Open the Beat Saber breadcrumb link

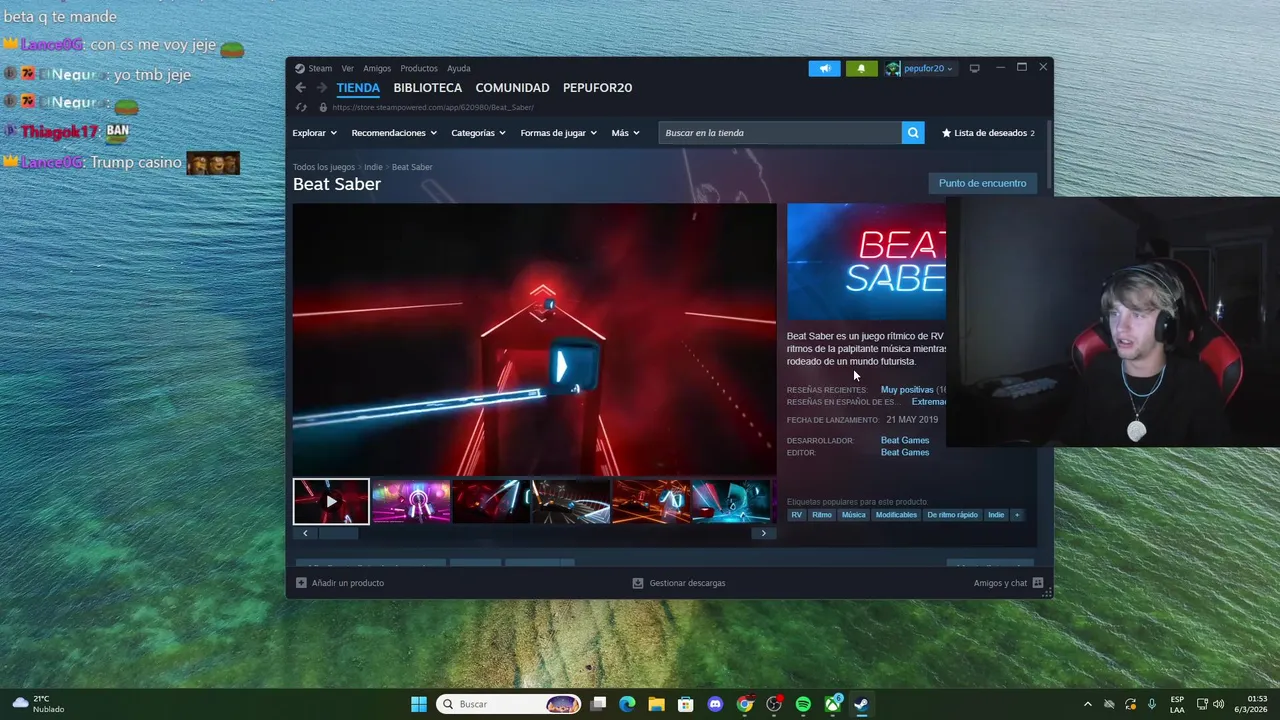tap(412, 167)
